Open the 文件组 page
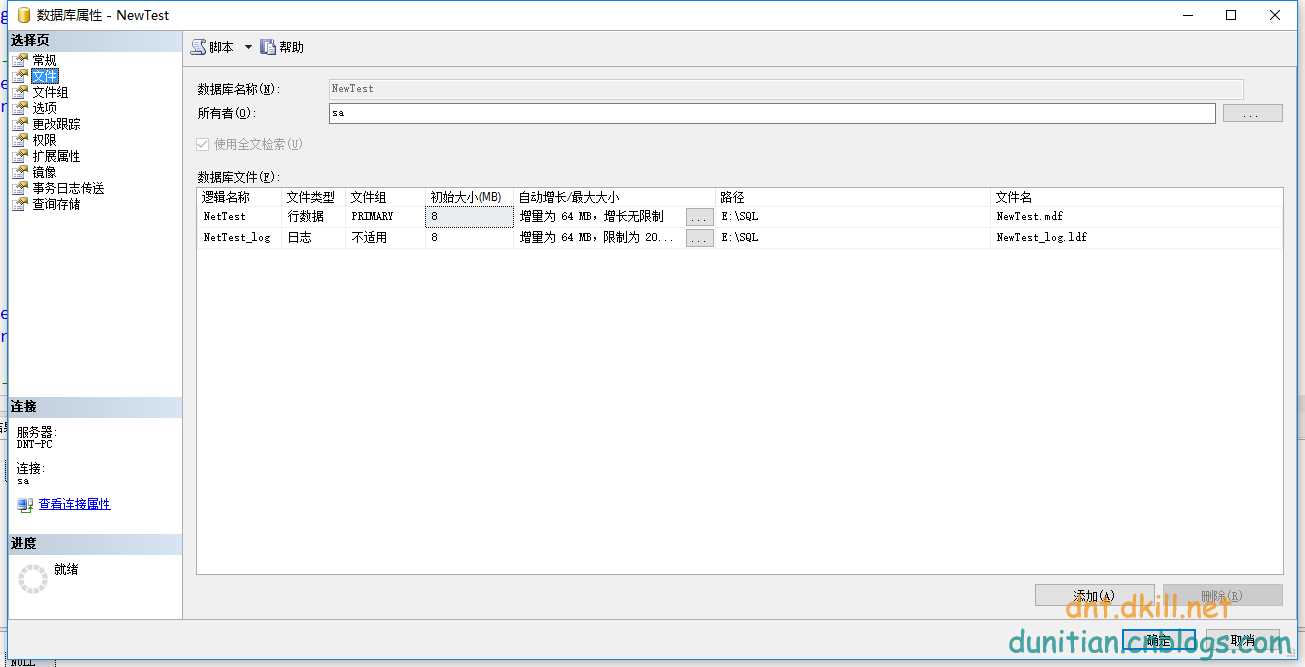 (x=50, y=92)
